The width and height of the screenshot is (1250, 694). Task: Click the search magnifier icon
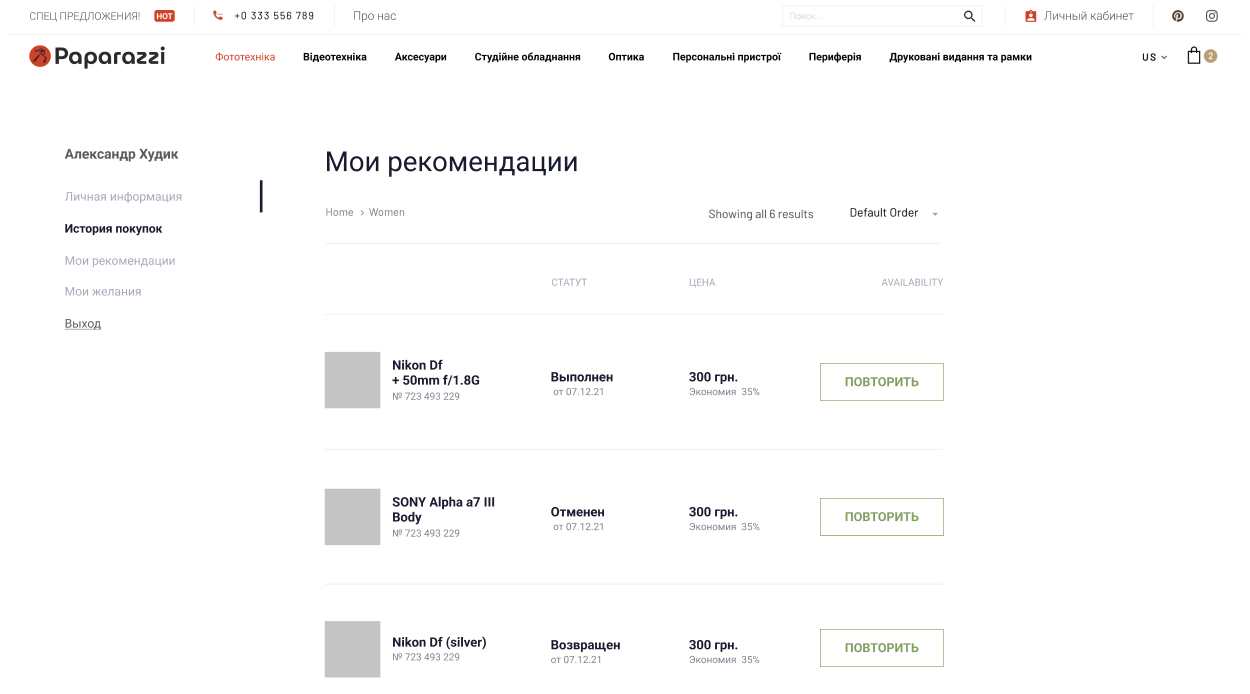point(969,16)
